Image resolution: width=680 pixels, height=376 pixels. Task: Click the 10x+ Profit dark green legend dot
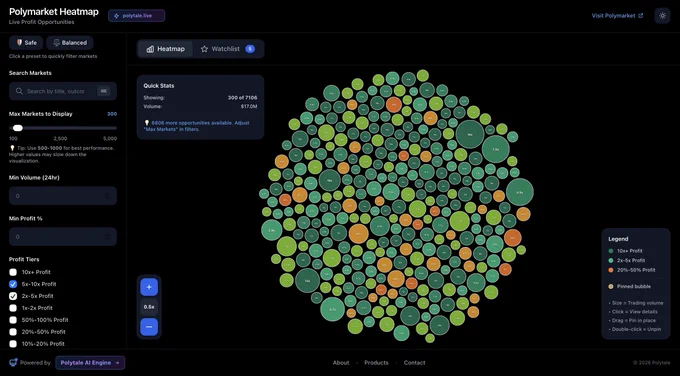tap(611, 251)
